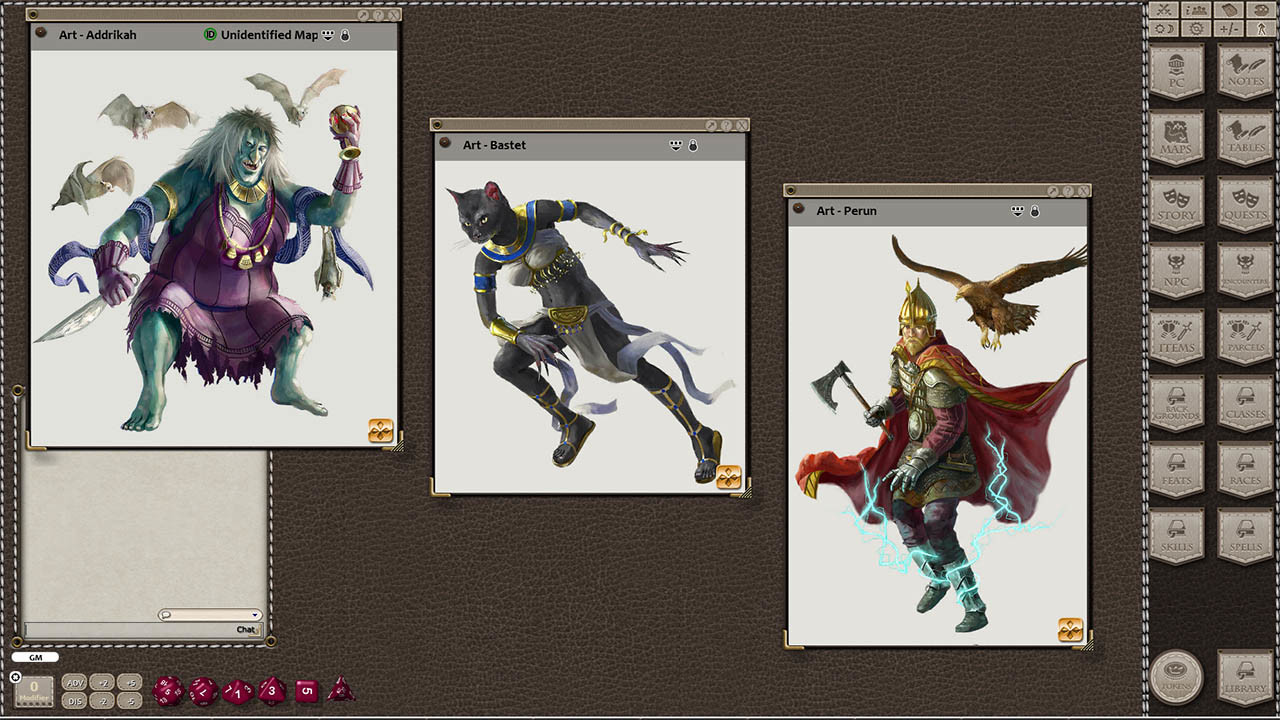The height and width of the screenshot is (720, 1280).
Task: Open the Story records
Action: point(1177,205)
